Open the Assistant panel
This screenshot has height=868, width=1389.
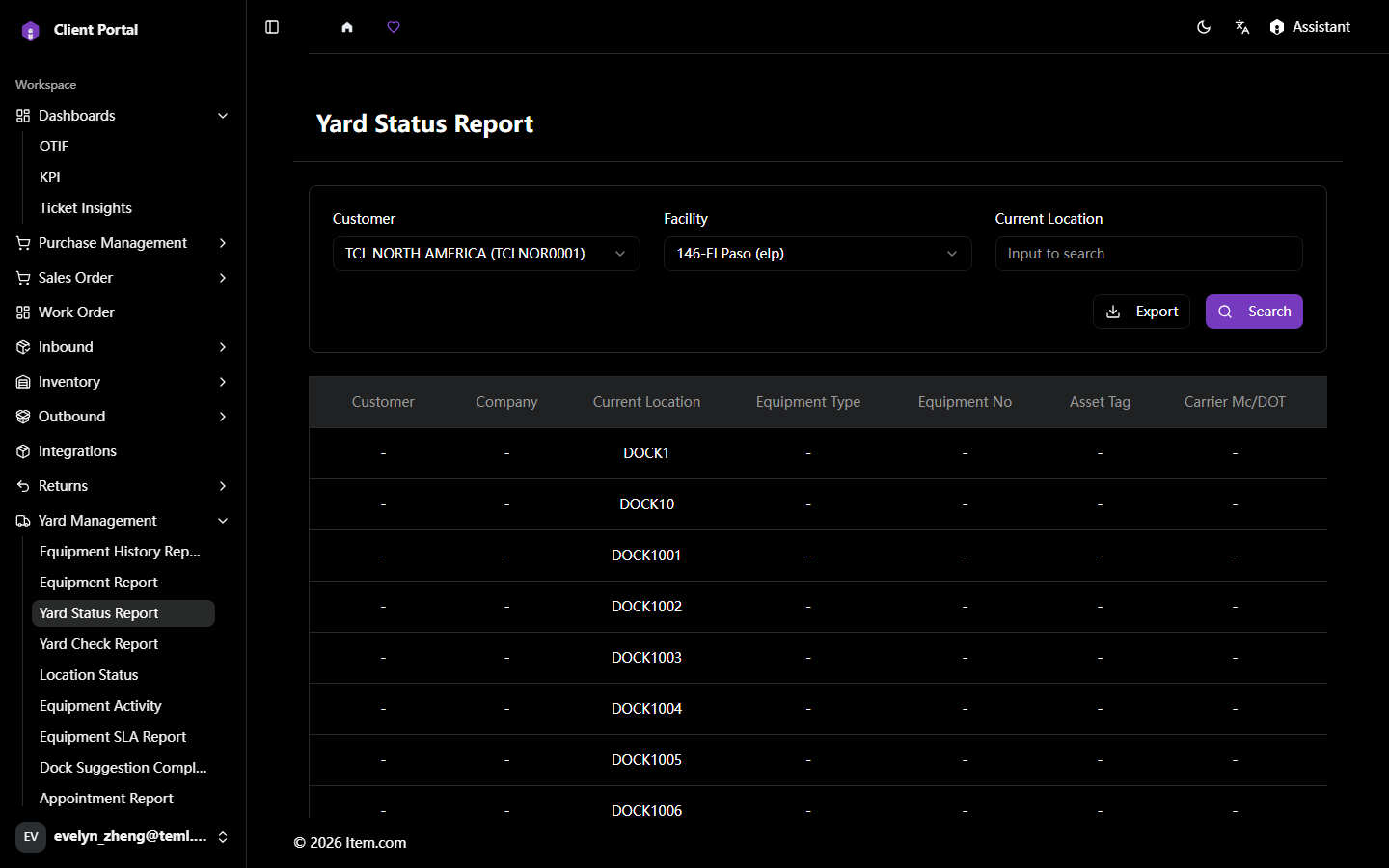coord(1310,27)
